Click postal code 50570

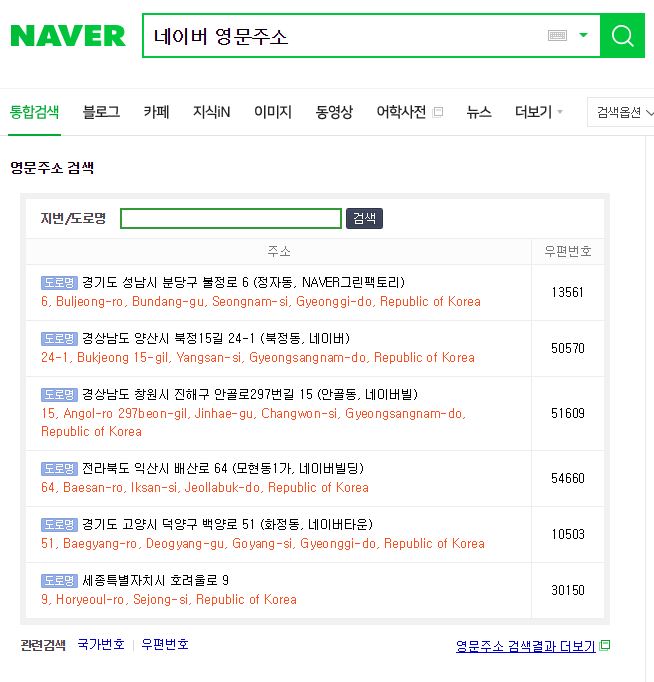click(568, 348)
